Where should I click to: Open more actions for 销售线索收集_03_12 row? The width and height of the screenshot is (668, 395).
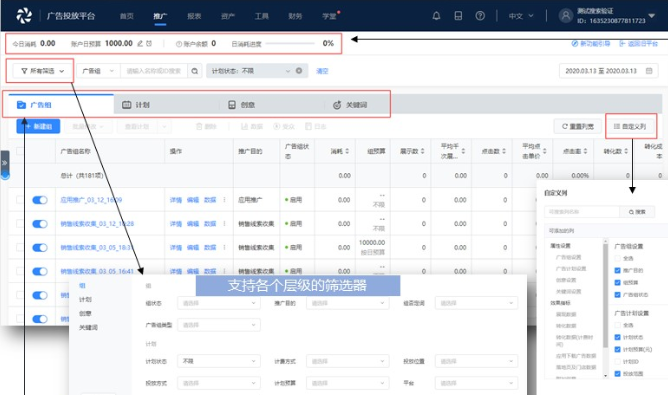(x=225, y=223)
